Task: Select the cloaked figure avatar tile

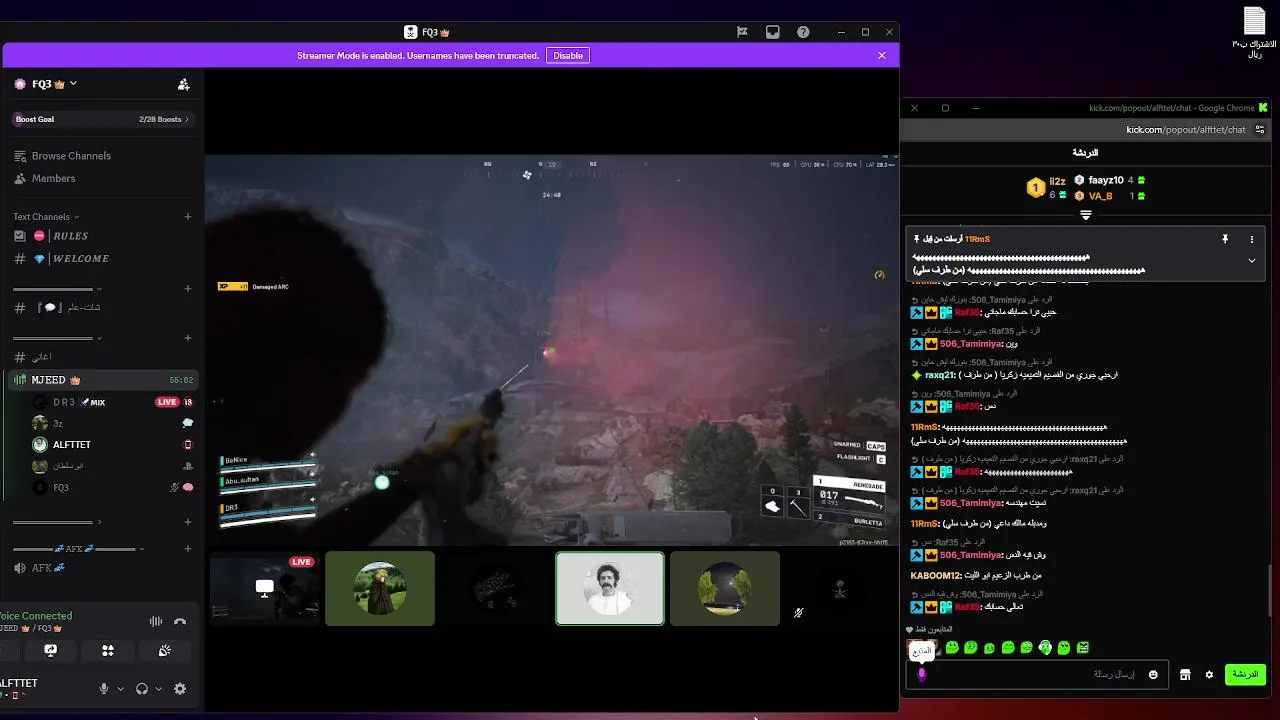Action: [x=380, y=589]
